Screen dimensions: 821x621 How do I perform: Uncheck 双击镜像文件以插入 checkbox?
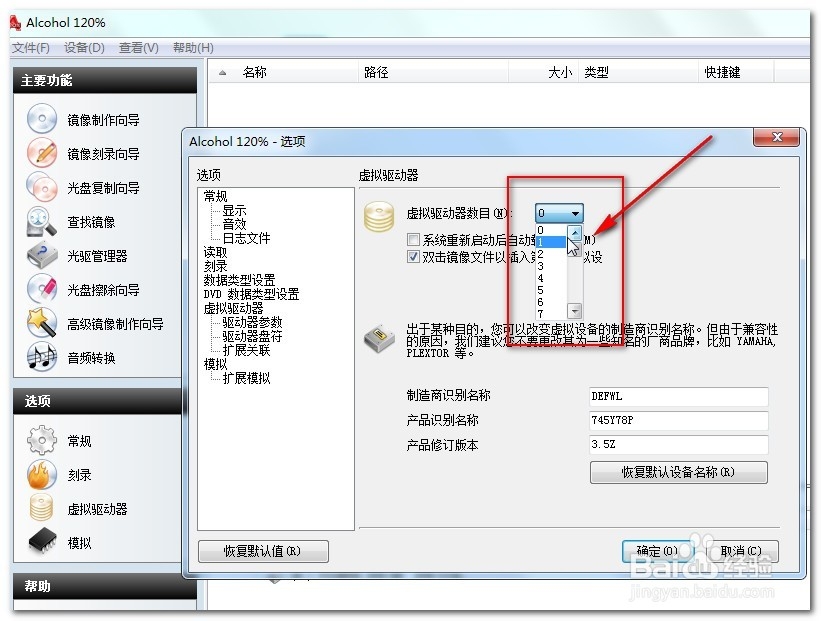tap(413, 257)
